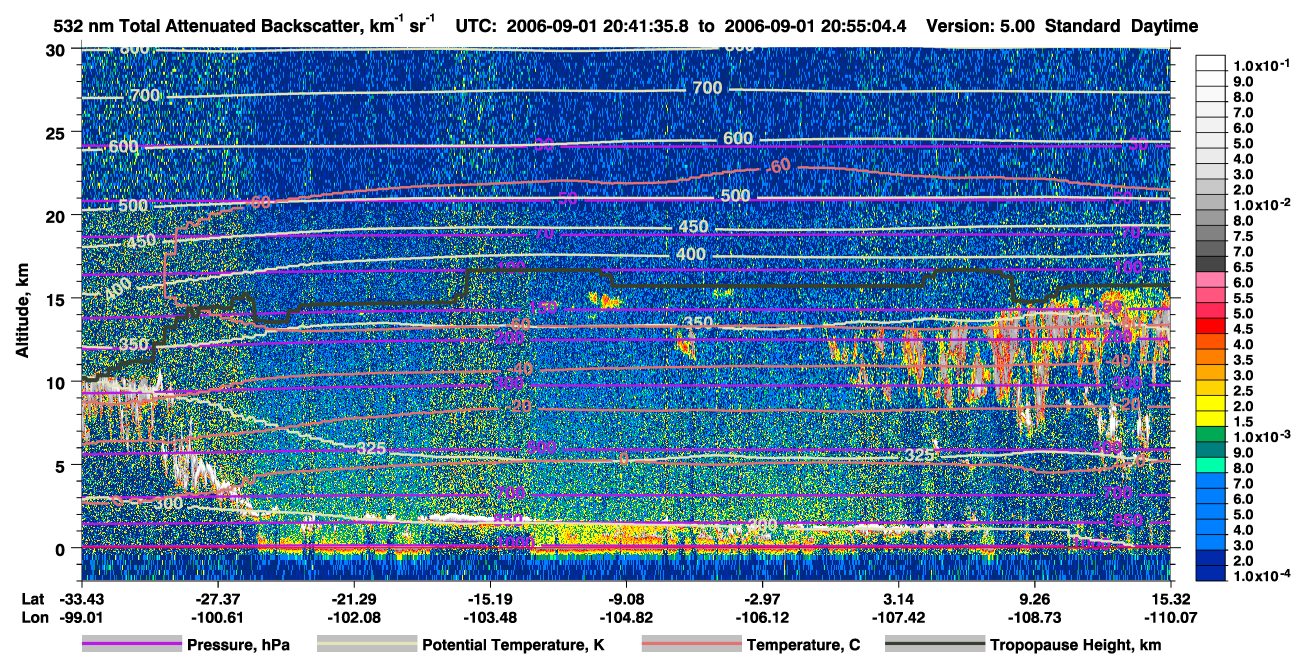This screenshot has height=667, width=1300.
Task: Click the latitude value '-2.97'
Action: 763,597
